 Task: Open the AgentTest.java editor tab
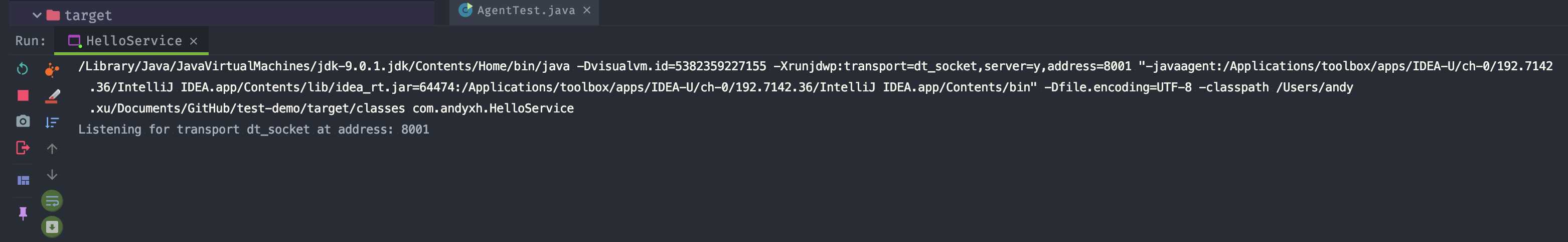(x=526, y=11)
